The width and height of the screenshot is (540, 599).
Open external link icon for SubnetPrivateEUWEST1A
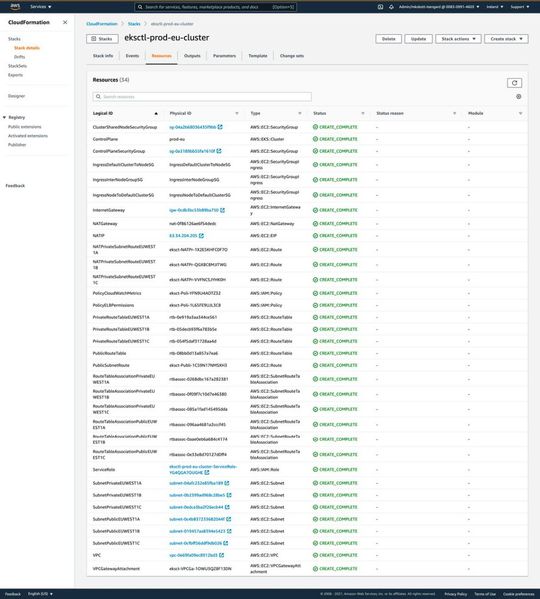click(x=227, y=483)
